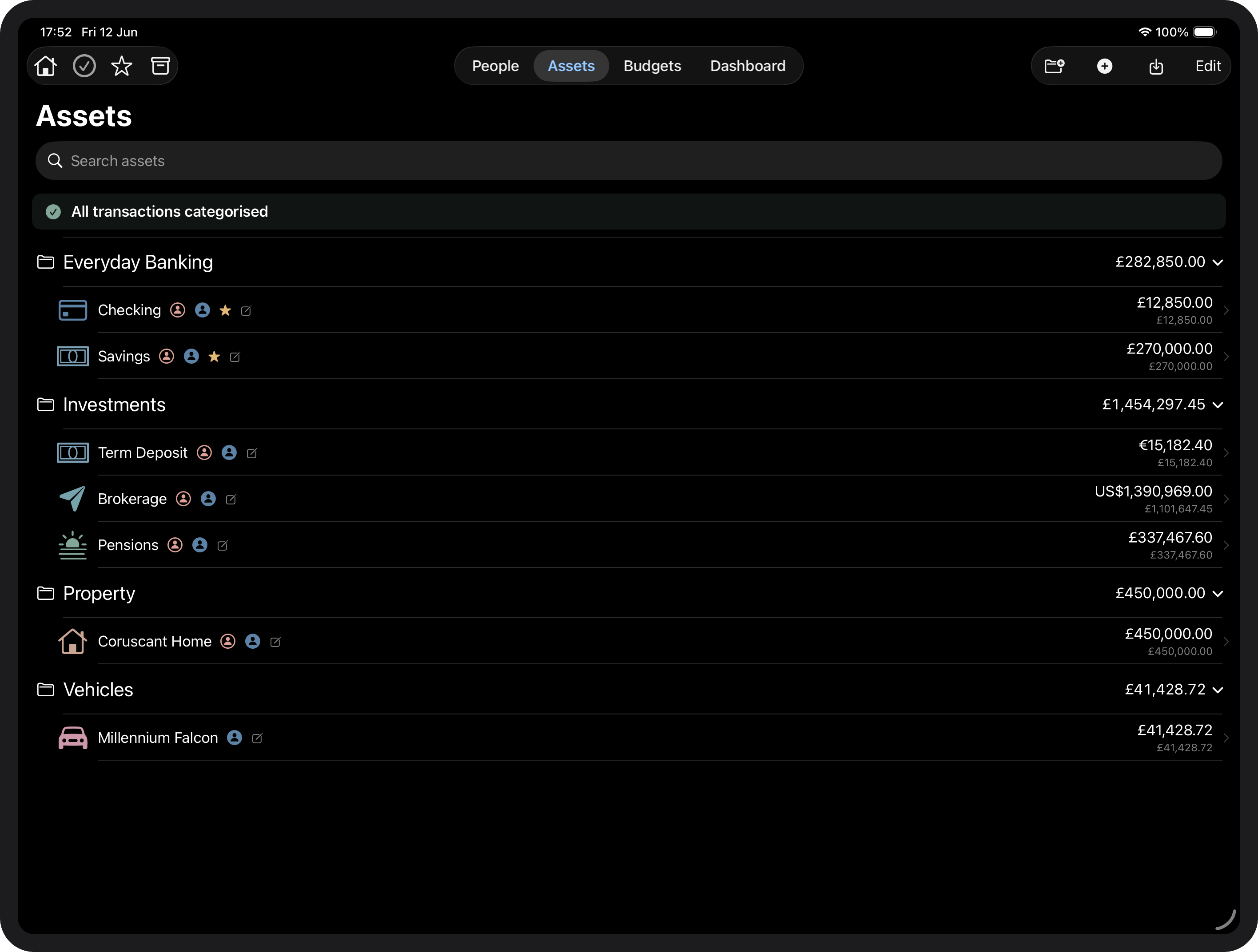Viewport: 1258px width, 952px height.
Task: Click the Millennium Falcon car icon
Action: tap(73, 738)
